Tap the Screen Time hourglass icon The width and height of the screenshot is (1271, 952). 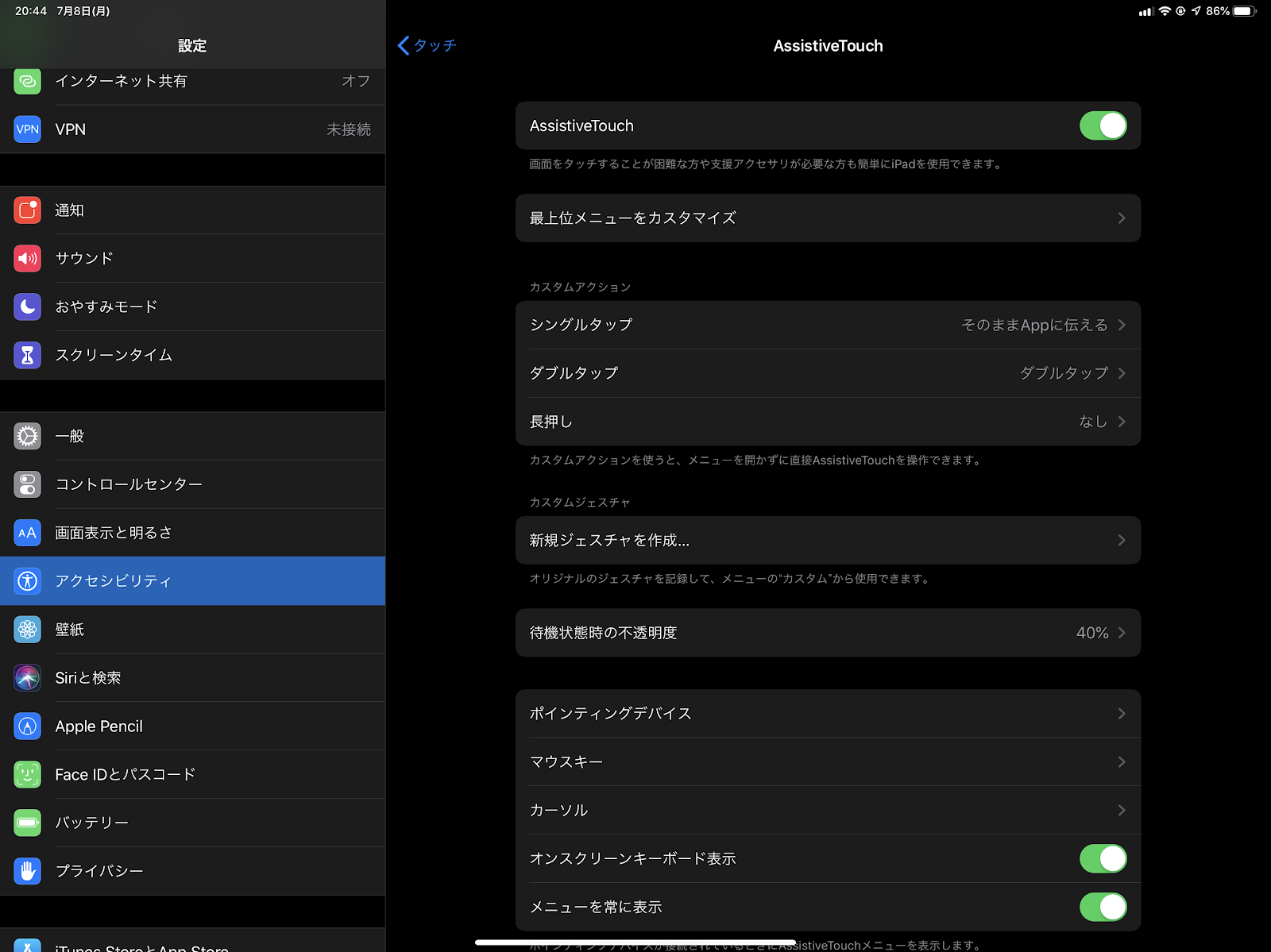coord(27,355)
